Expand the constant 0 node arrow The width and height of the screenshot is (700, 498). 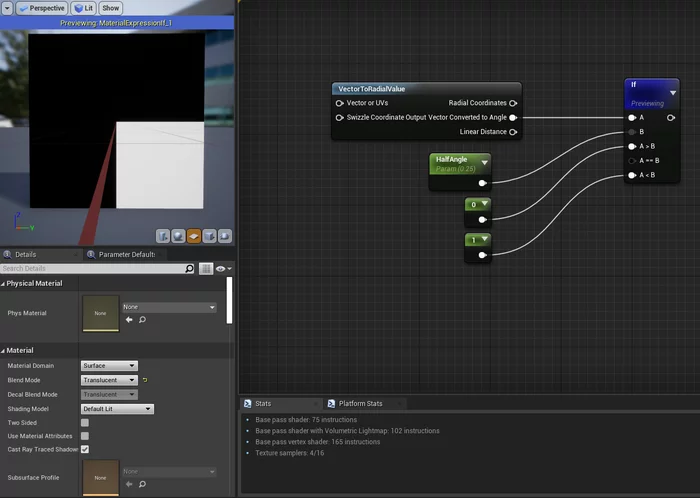coord(484,203)
